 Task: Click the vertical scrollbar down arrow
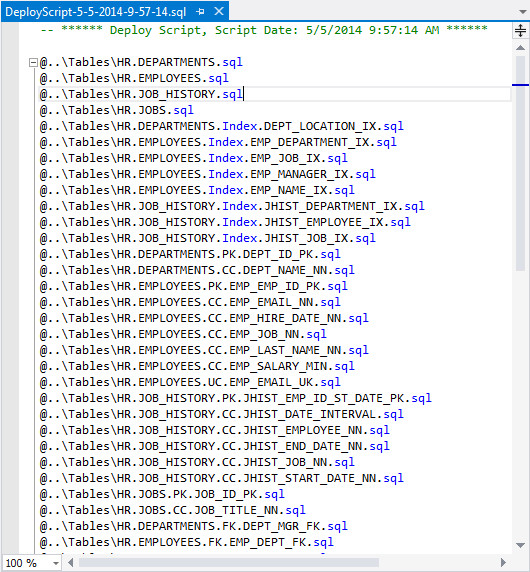coord(521,545)
